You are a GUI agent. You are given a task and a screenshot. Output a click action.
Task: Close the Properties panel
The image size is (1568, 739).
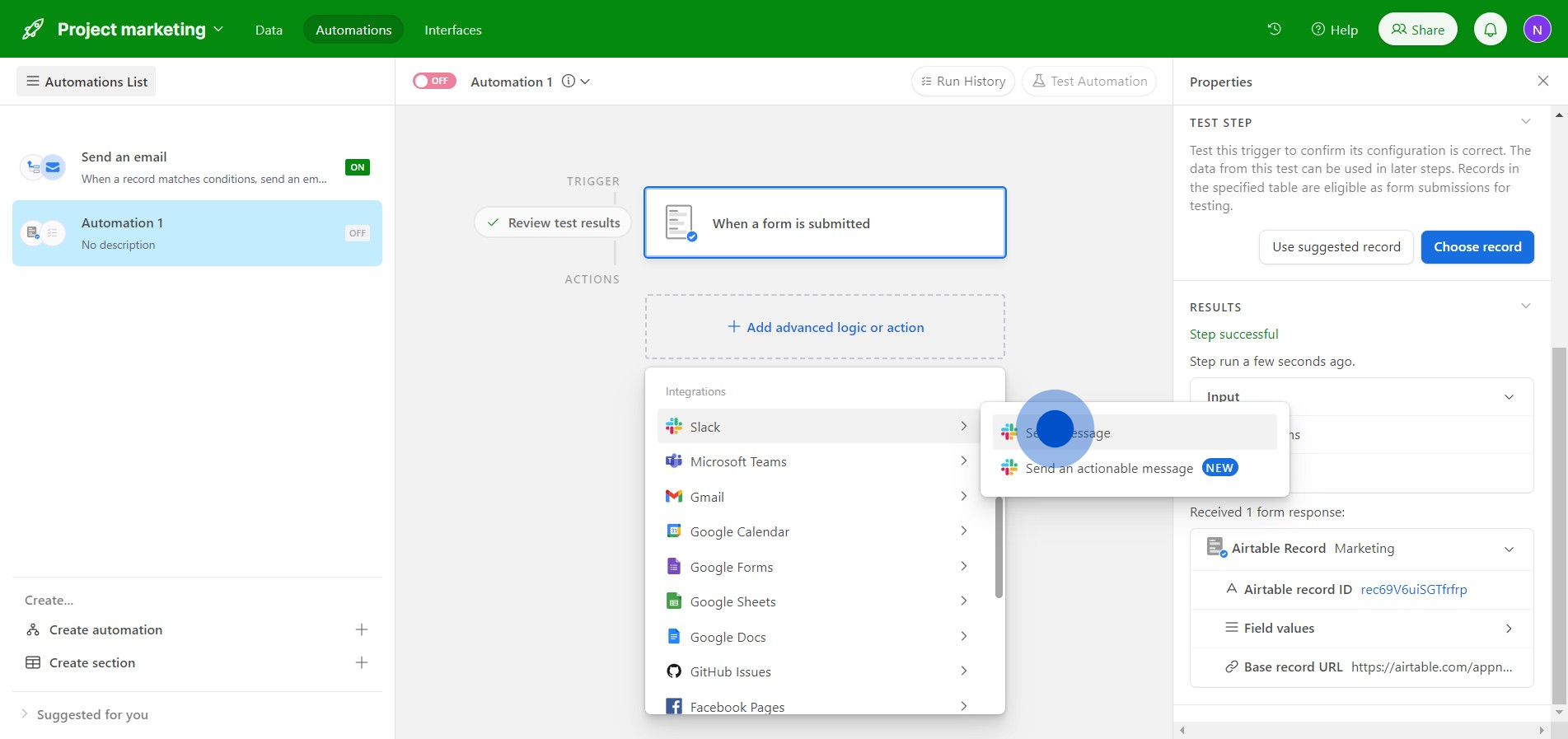[1542, 81]
